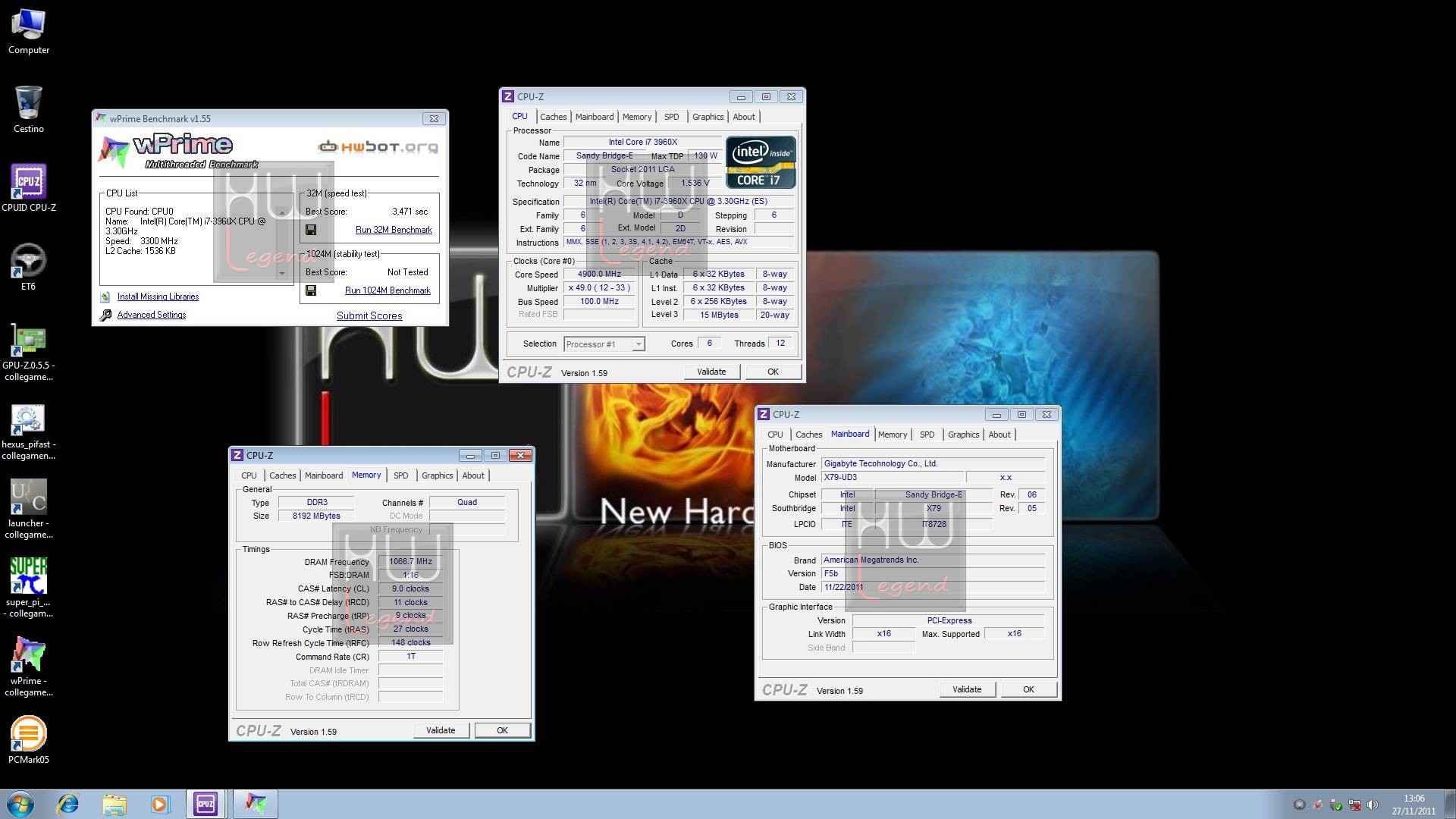This screenshot has width=1456, height=819.
Task: Click OK in the top CPU-Z window
Action: [x=773, y=372]
